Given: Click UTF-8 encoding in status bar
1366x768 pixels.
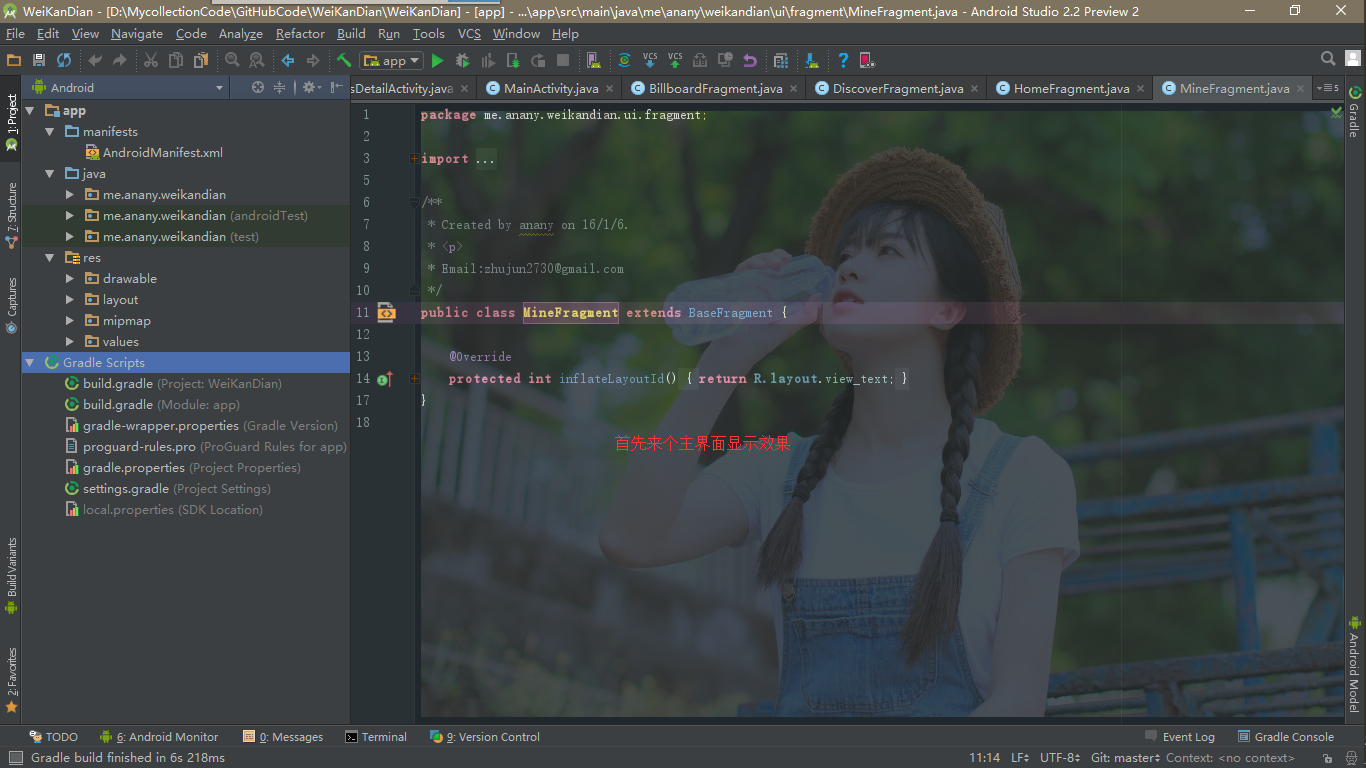Looking at the screenshot, I should coord(1061,758).
